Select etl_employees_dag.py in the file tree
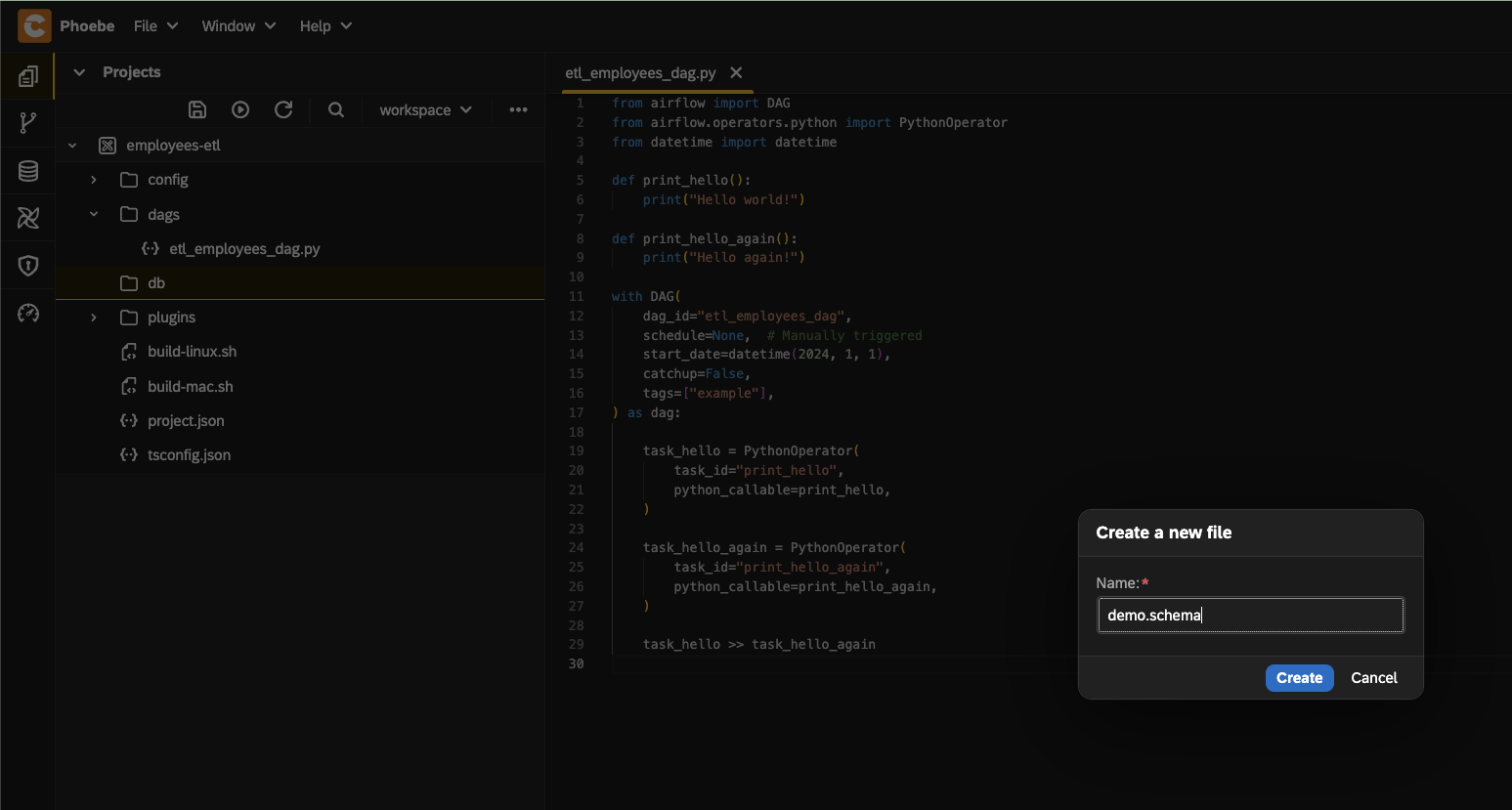The width and height of the screenshot is (1512, 810). pos(244,249)
